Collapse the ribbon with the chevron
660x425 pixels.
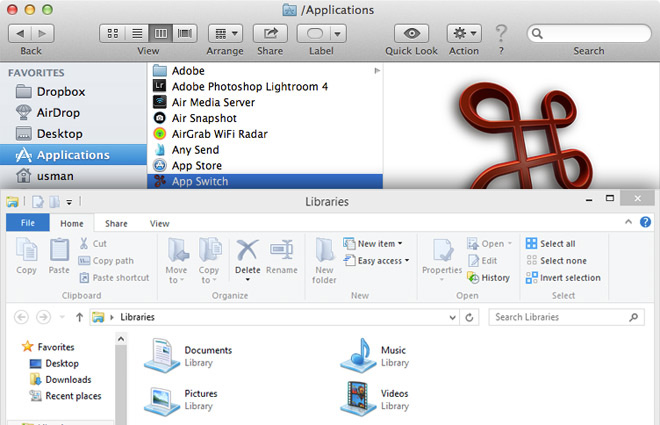coord(628,222)
